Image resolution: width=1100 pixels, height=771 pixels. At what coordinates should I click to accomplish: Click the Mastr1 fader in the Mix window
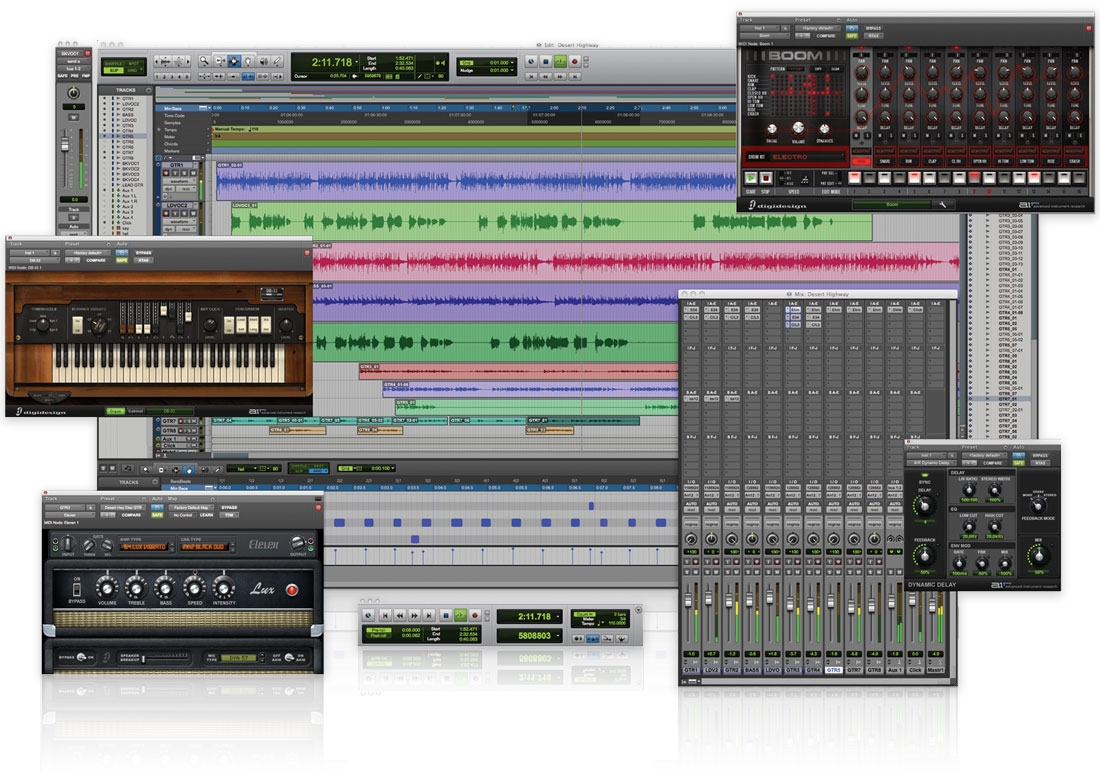click(933, 603)
